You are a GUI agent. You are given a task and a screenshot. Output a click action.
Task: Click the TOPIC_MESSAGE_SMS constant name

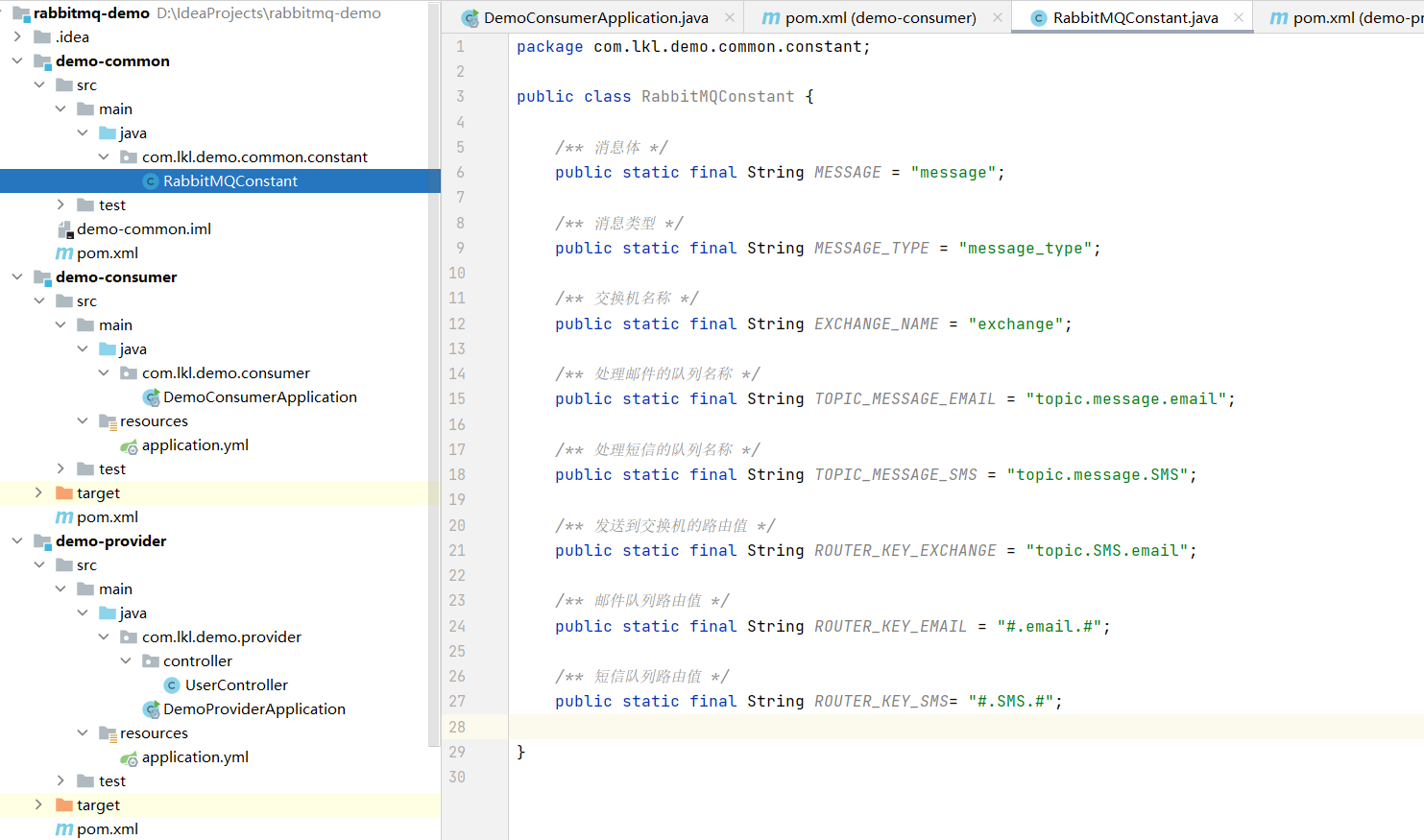point(896,475)
